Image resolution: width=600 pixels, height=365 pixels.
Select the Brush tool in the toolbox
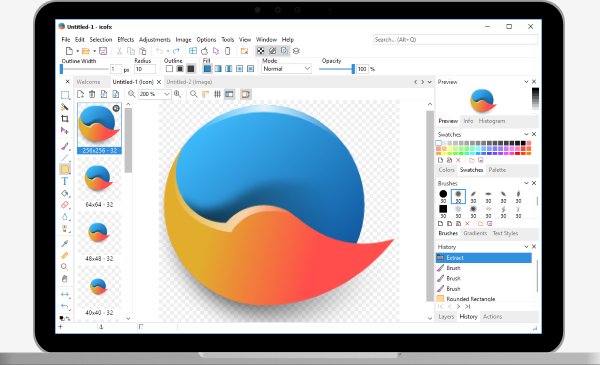tap(65, 146)
